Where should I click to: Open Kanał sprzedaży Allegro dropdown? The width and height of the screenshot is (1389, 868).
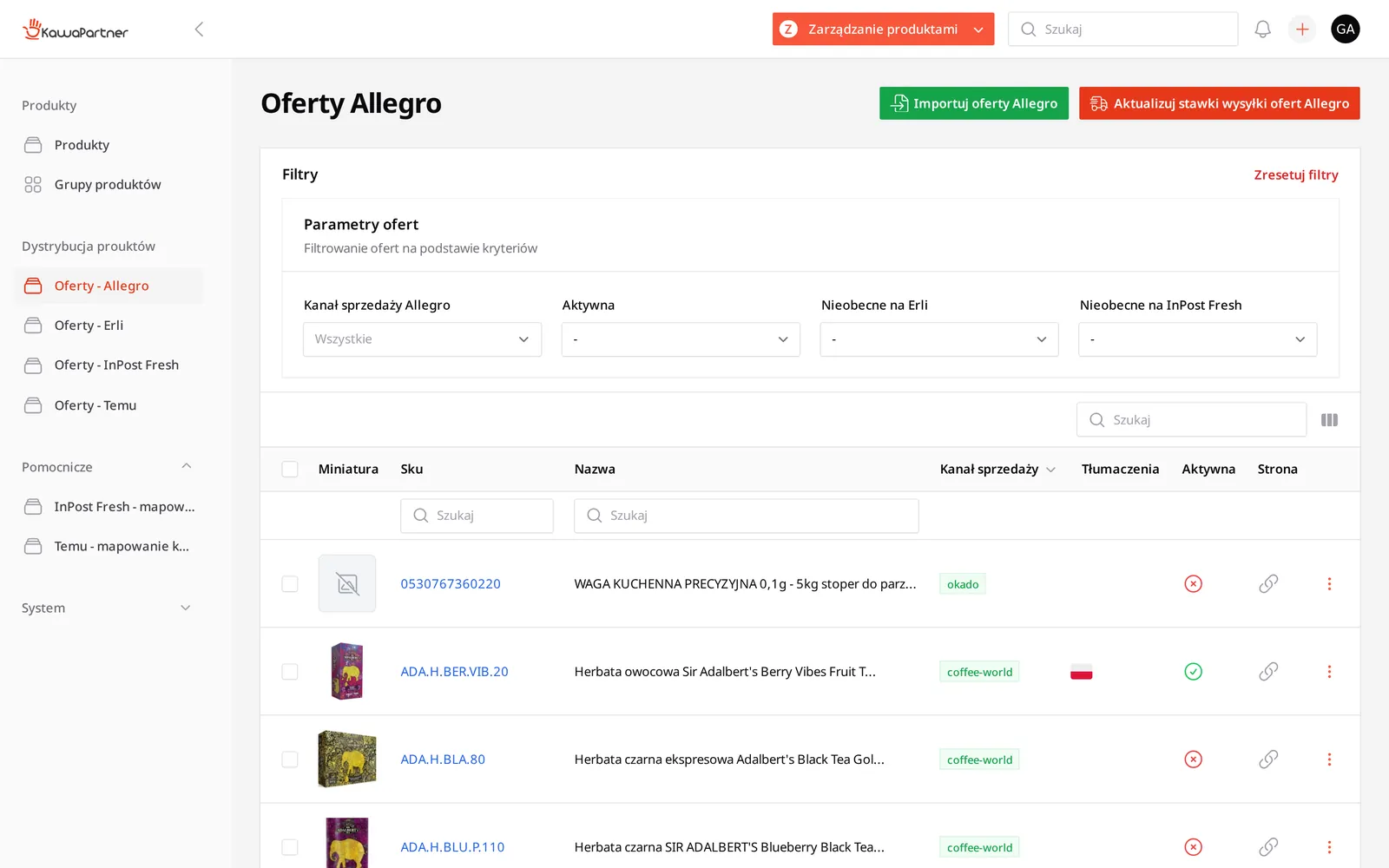pyautogui.click(x=422, y=339)
